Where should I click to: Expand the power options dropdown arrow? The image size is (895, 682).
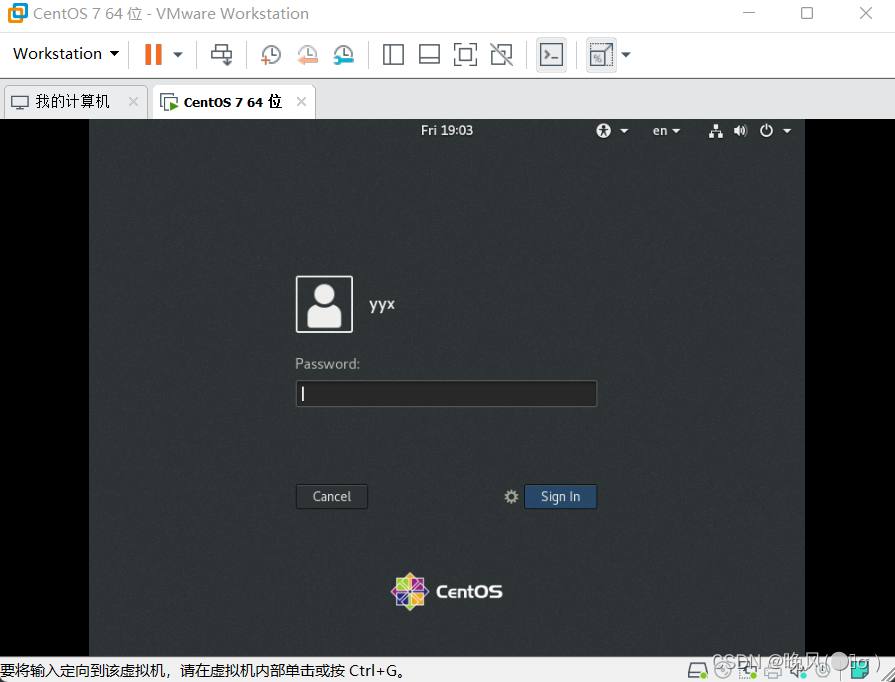point(178,55)
